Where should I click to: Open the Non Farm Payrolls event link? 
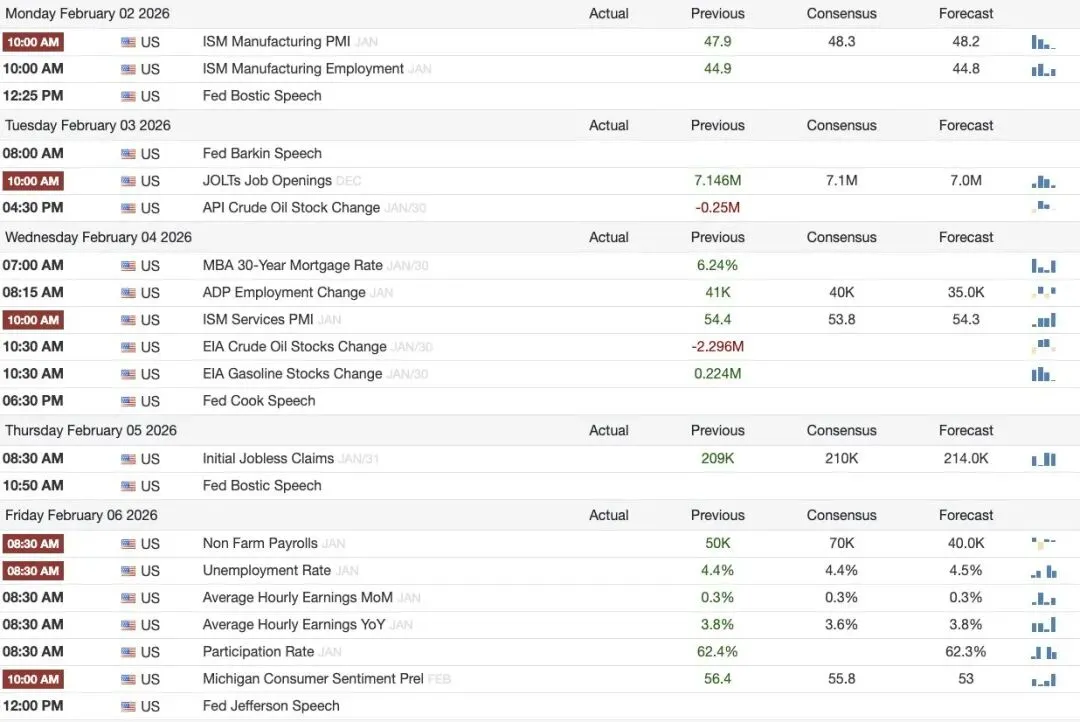pyautogui.click(x=260, y=544)
